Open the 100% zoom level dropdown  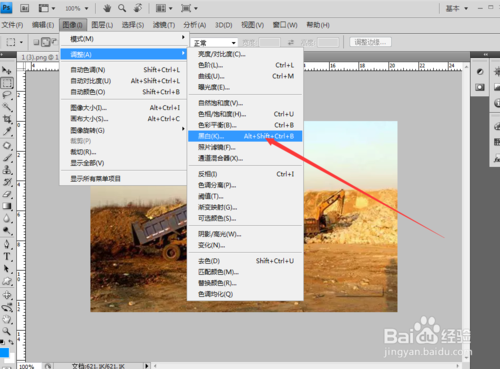[x=77, y=8]
